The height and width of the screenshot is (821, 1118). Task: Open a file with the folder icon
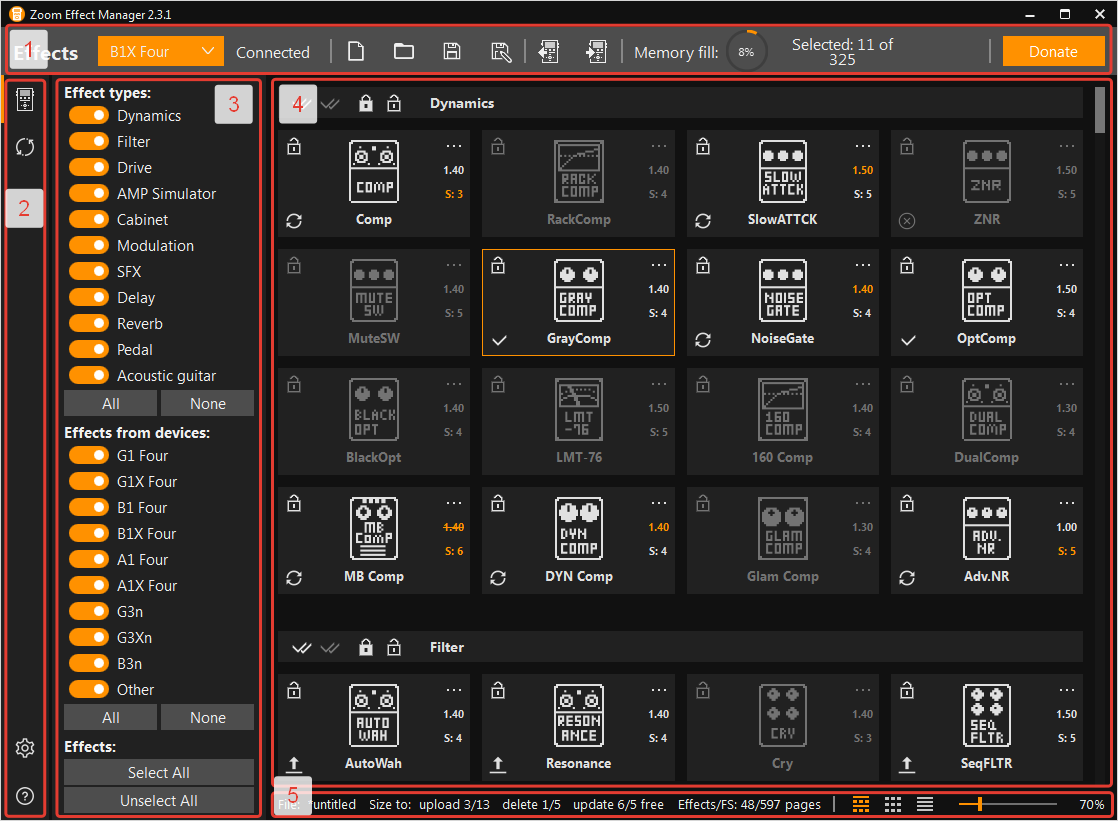click(x=404, y=52)
